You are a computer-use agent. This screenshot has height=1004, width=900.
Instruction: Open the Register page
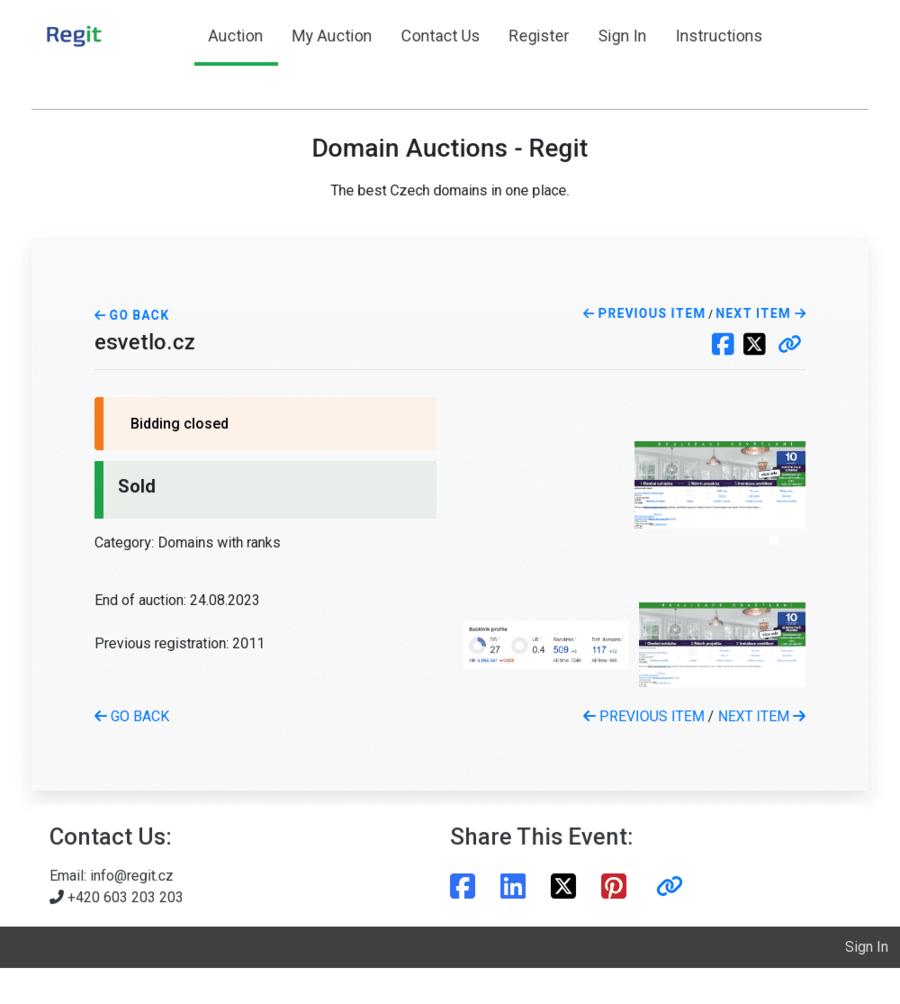538,36
